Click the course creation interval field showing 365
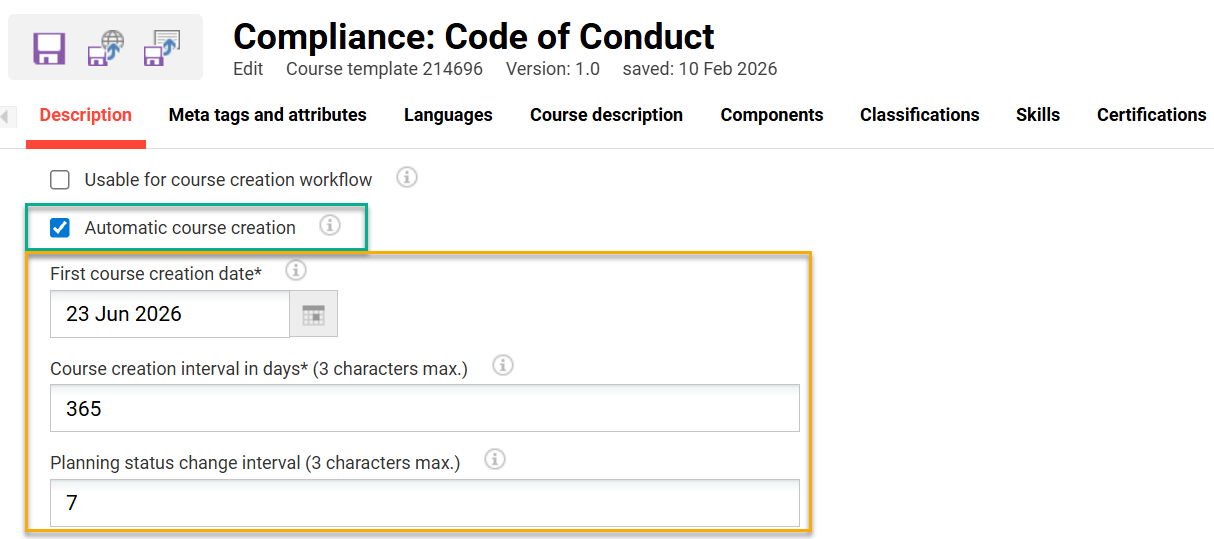Viewport: 1214px width, 539px height. (425, 408)
